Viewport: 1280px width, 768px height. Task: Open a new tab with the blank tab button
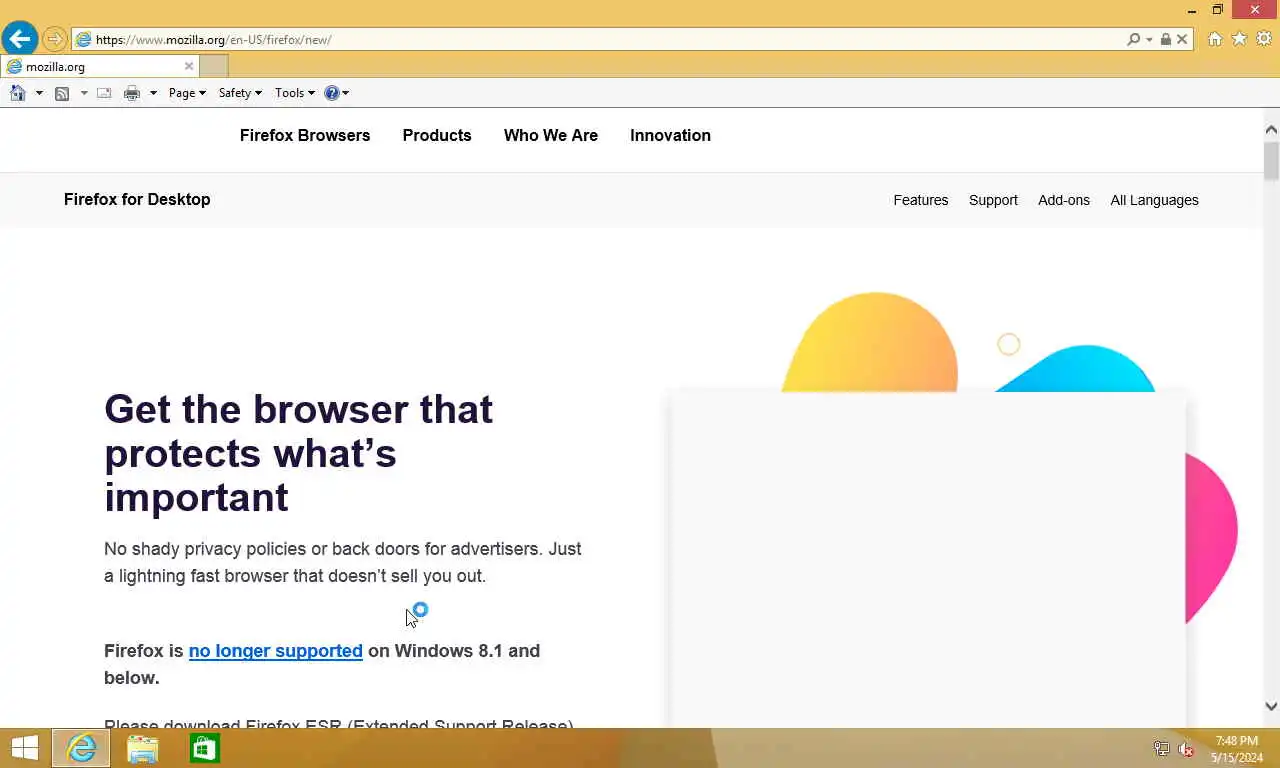pyautogui.click(x=214, y=67)
